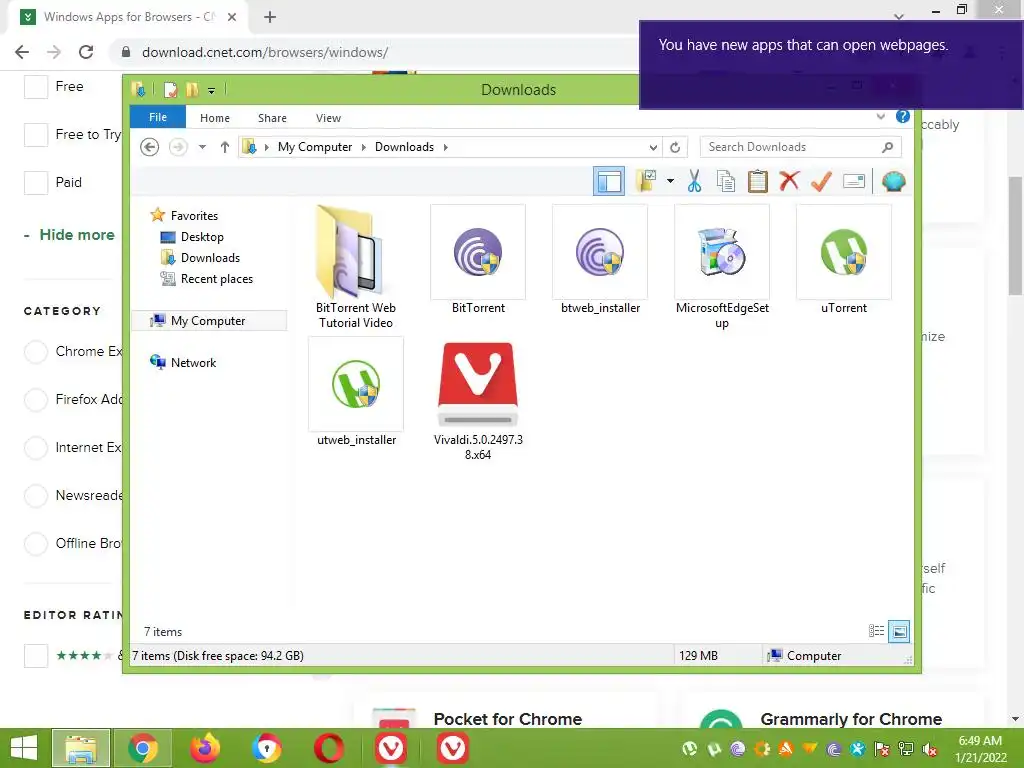Open the folder options dropdown arrow
The width and height of the screenshot is (1024, 768).
tap(670, 181)
